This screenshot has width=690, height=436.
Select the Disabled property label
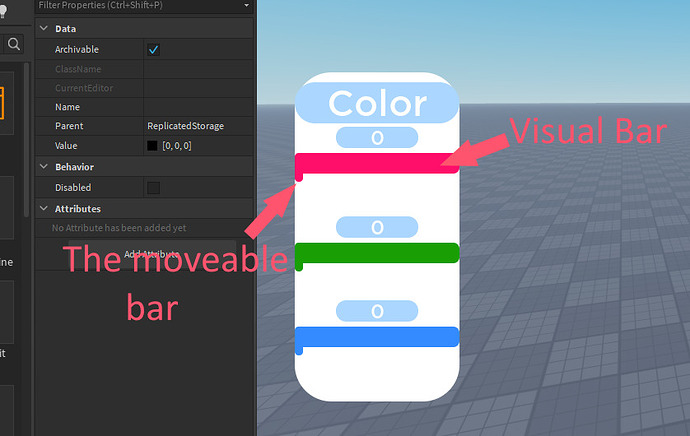73,187
